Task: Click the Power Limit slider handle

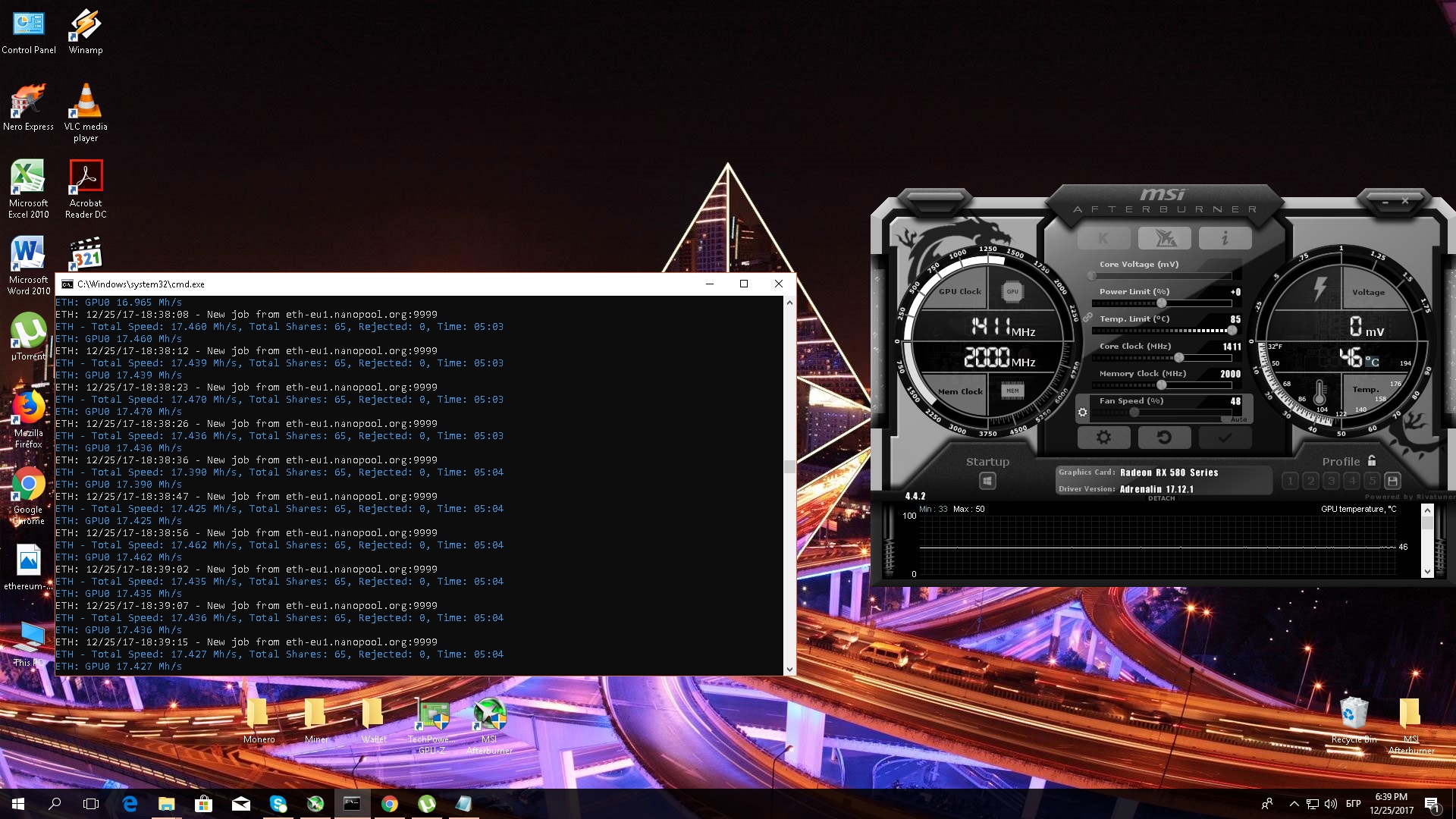Action: 1161,303
